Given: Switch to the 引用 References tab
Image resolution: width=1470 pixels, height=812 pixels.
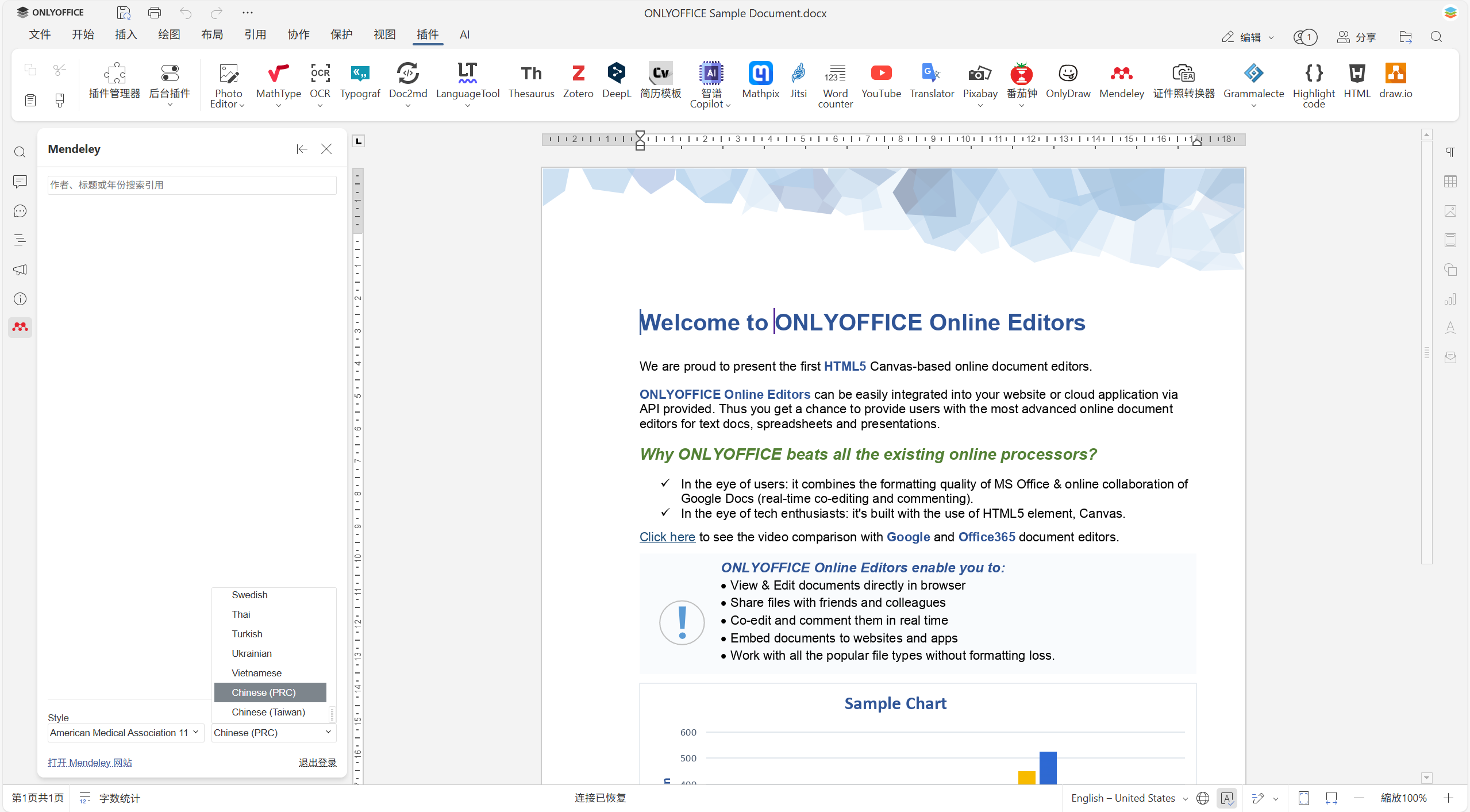Looking at the screenshot, I should (255, 34).
